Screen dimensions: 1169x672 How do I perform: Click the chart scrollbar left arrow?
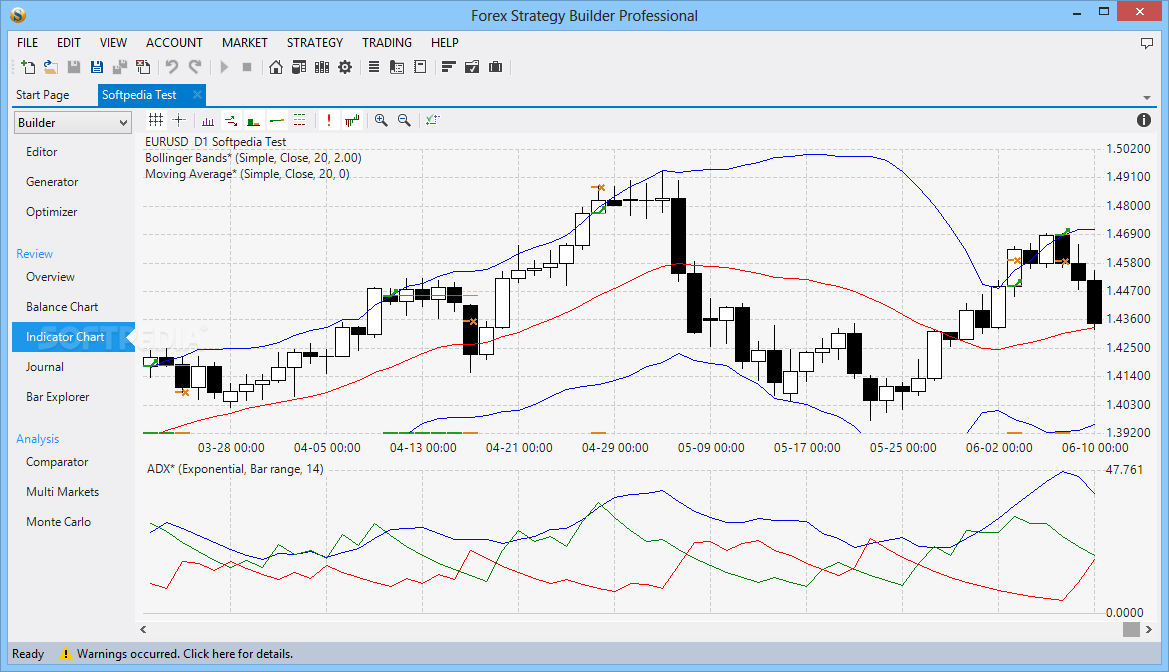143,629
